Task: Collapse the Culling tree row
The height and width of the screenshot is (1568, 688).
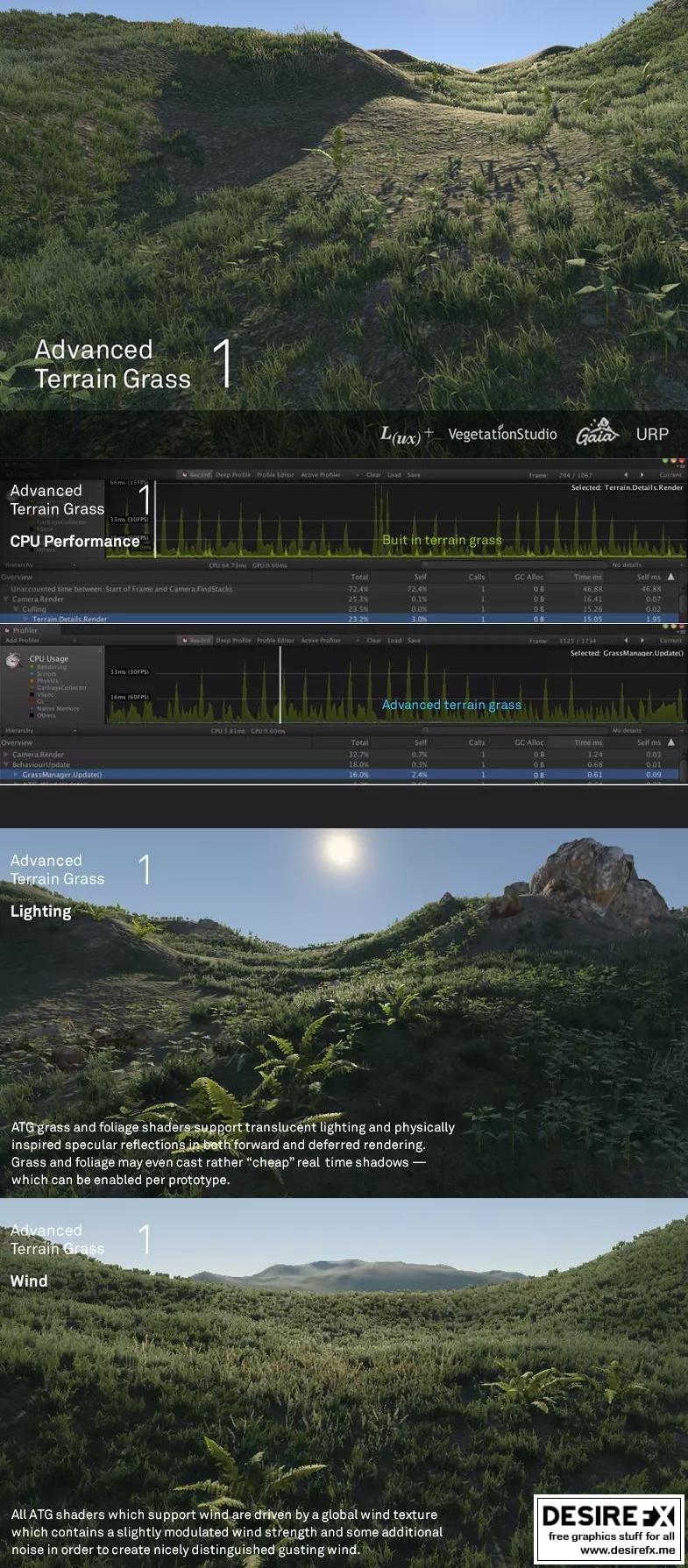Action: (x=17, y=609)
